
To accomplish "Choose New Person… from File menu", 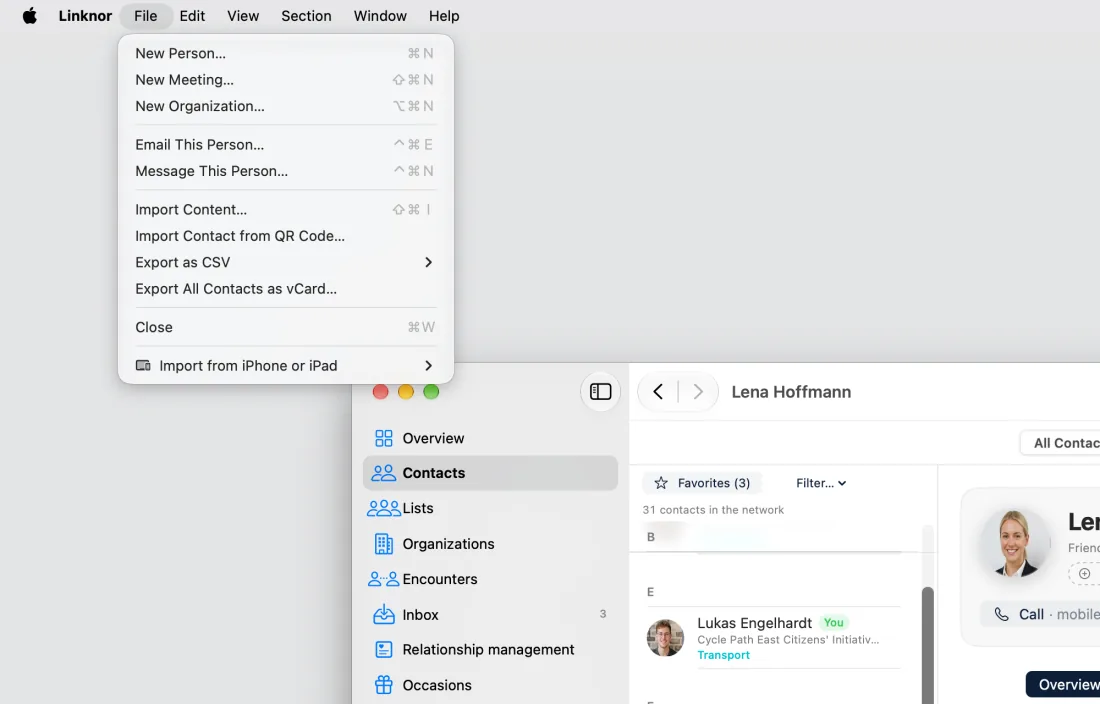I will [x=286, y=53].
